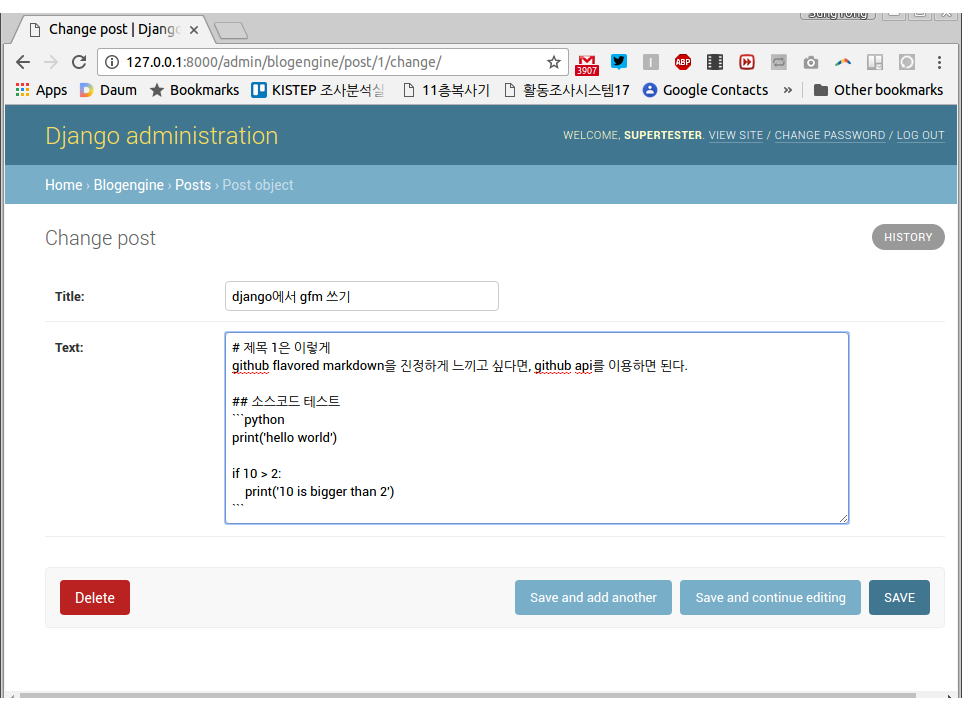
Task: Open the Bookmarks star folder
Action: 194,90
